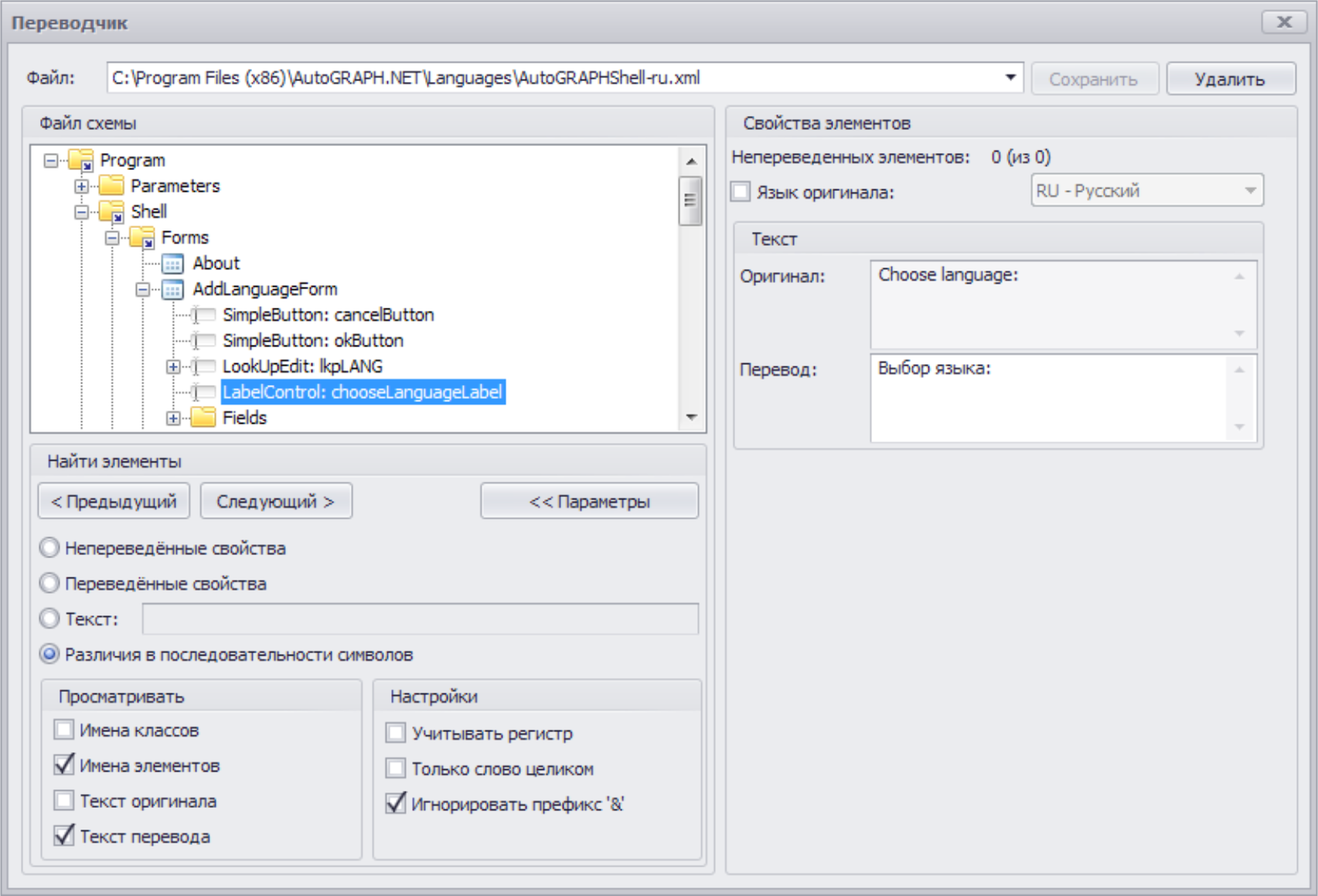Select Различия в последовательности символов option
This screenshot has width=1318, height=896.
coord(49,654)
